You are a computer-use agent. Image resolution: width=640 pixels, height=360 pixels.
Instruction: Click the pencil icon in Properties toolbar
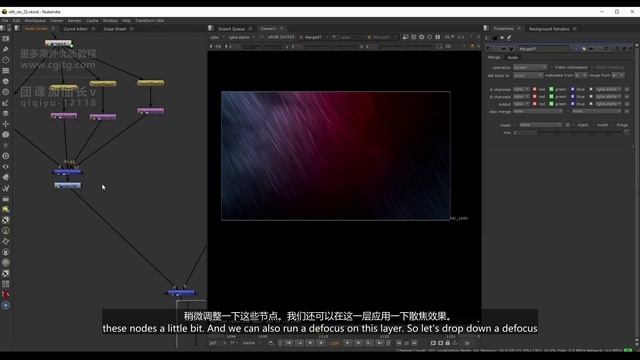click(x=509, y=38)
